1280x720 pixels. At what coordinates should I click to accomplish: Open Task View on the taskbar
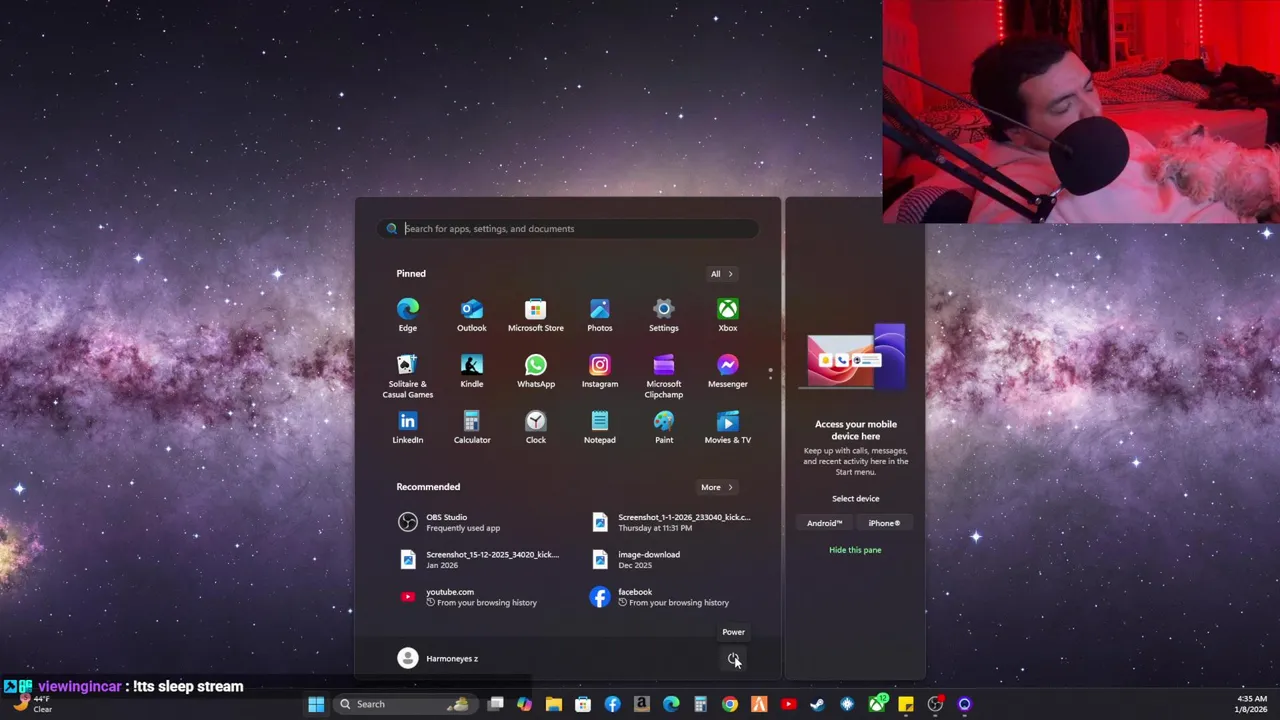pos(495,704)
